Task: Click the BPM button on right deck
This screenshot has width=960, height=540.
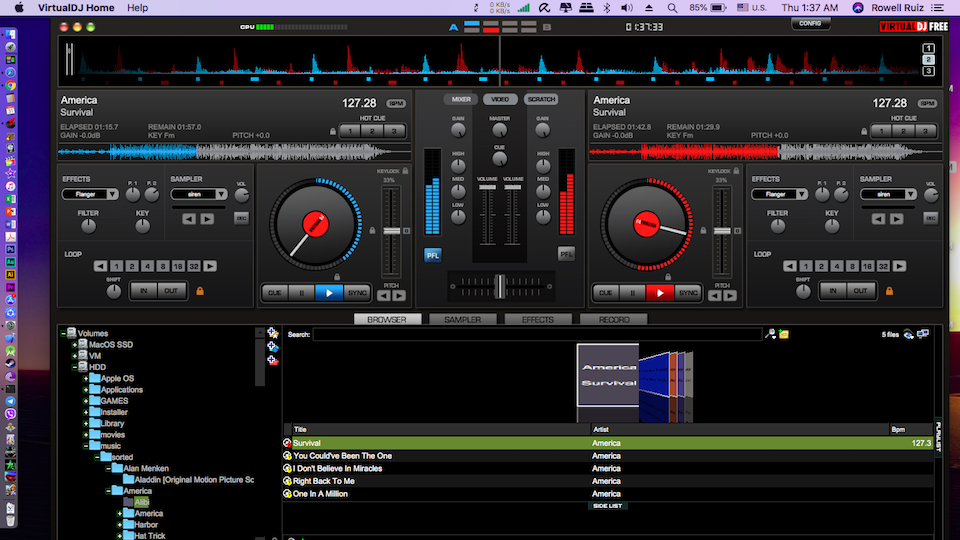Action: click(x=928, y=103)
